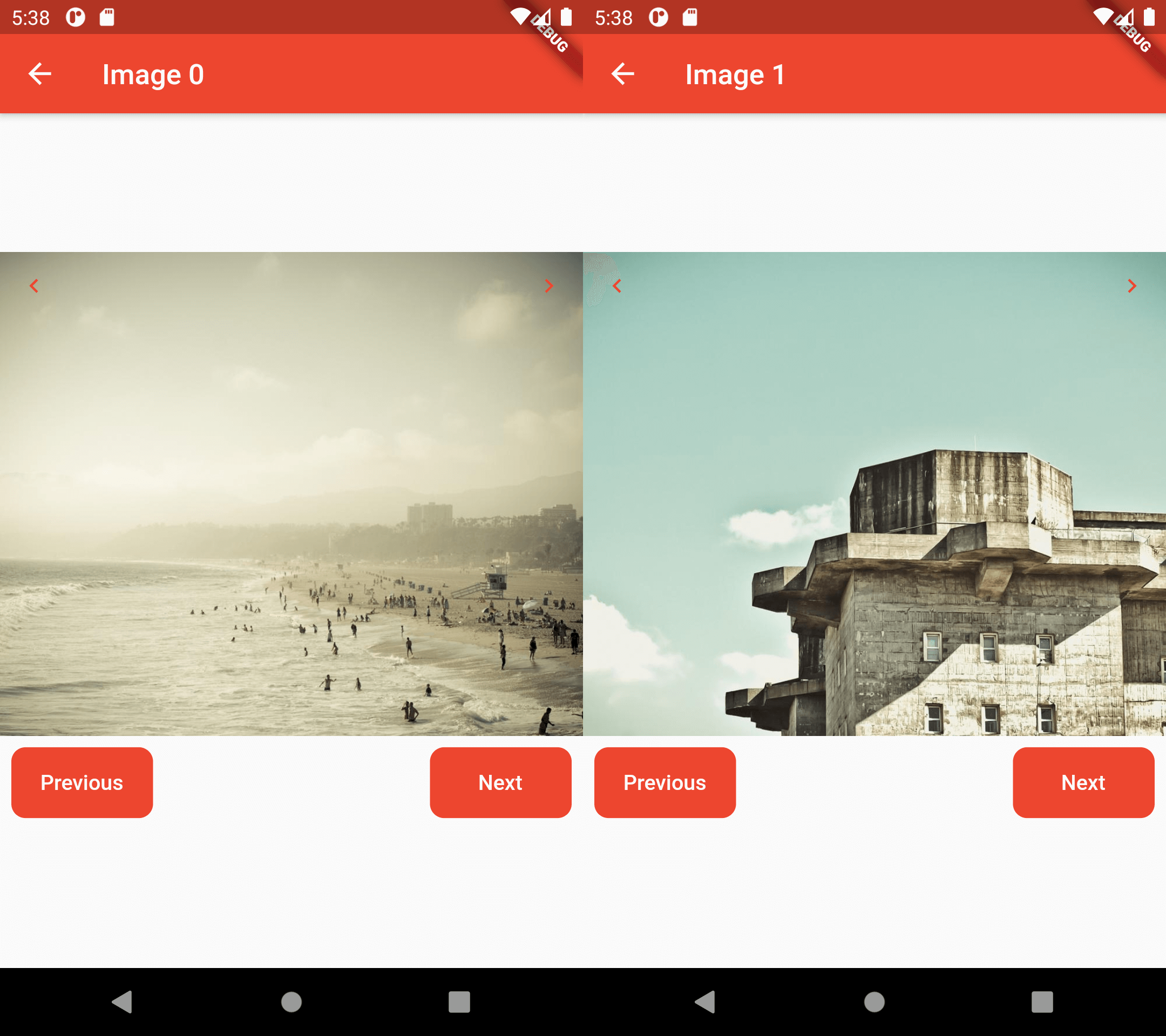Click Next under the building image
This screenshot has height=1036, width=1166.
pyautogui.click(x=1083, y=782)
